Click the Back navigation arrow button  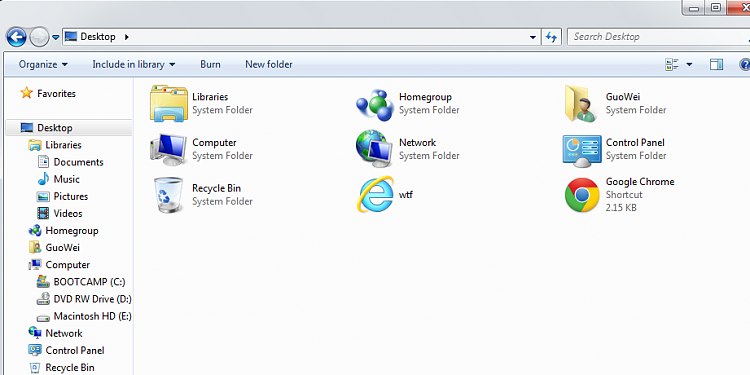(x=16, y=37)
